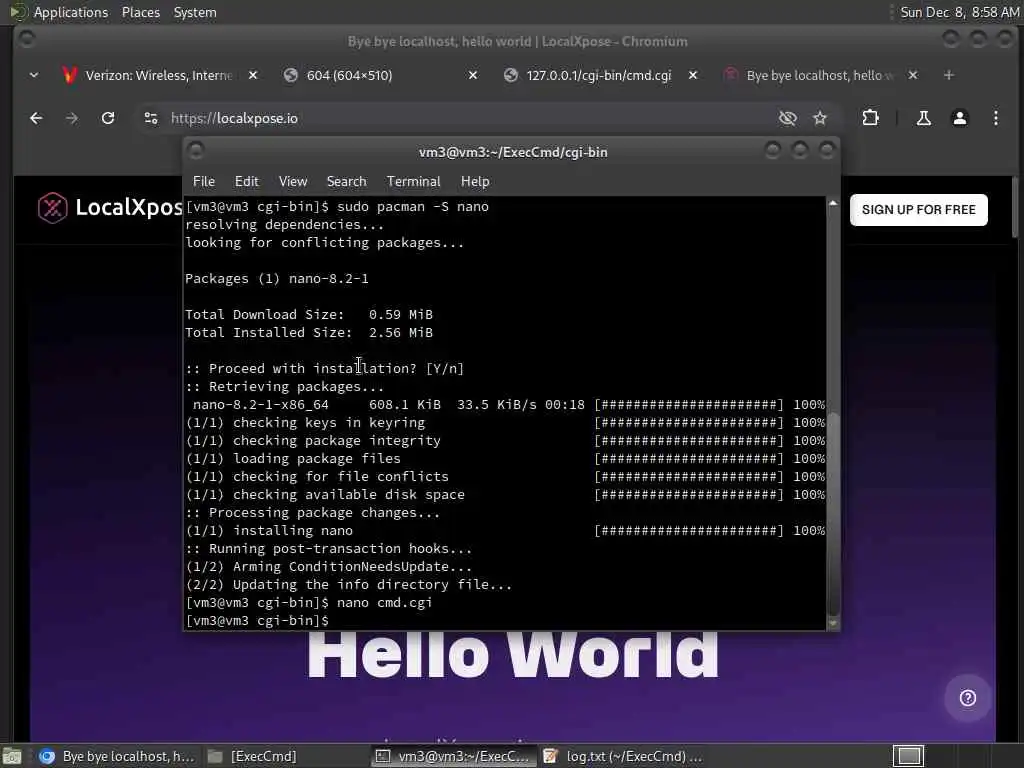1024x768 pixels.
Task: Switch to ExecCmd folder taskbar button
Action: pyautogui.click(x=252, y=756)
